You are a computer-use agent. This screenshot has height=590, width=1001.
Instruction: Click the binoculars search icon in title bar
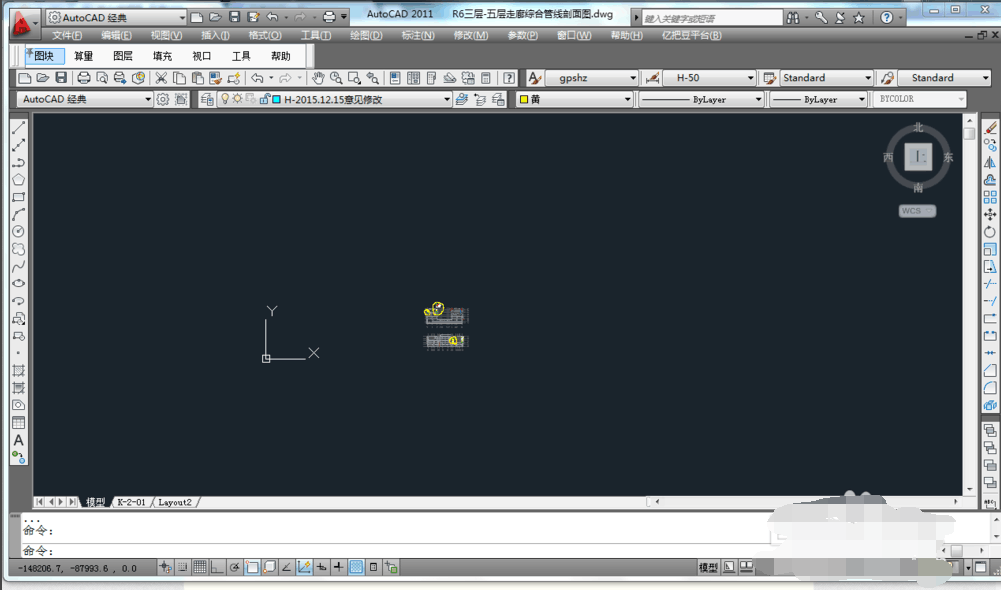(x=793, y=18)
